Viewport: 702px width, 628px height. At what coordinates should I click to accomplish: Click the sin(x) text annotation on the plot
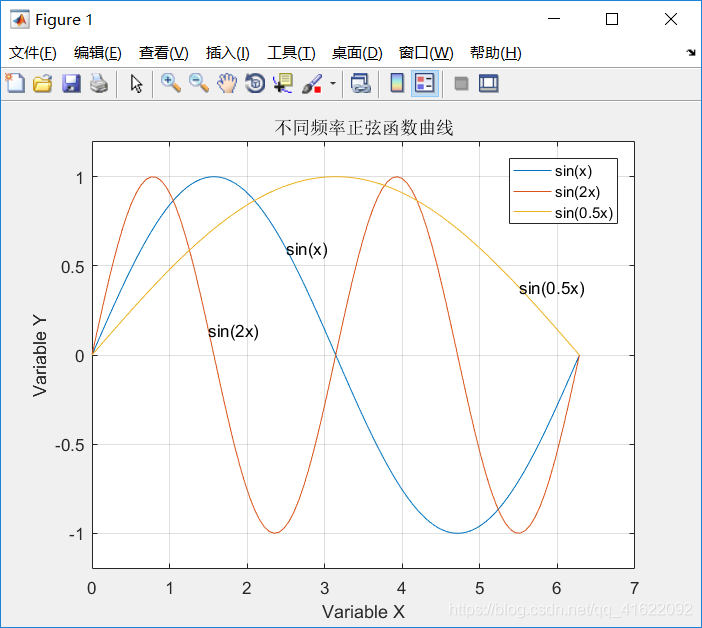pyautogui.click(x=307, y=250)
